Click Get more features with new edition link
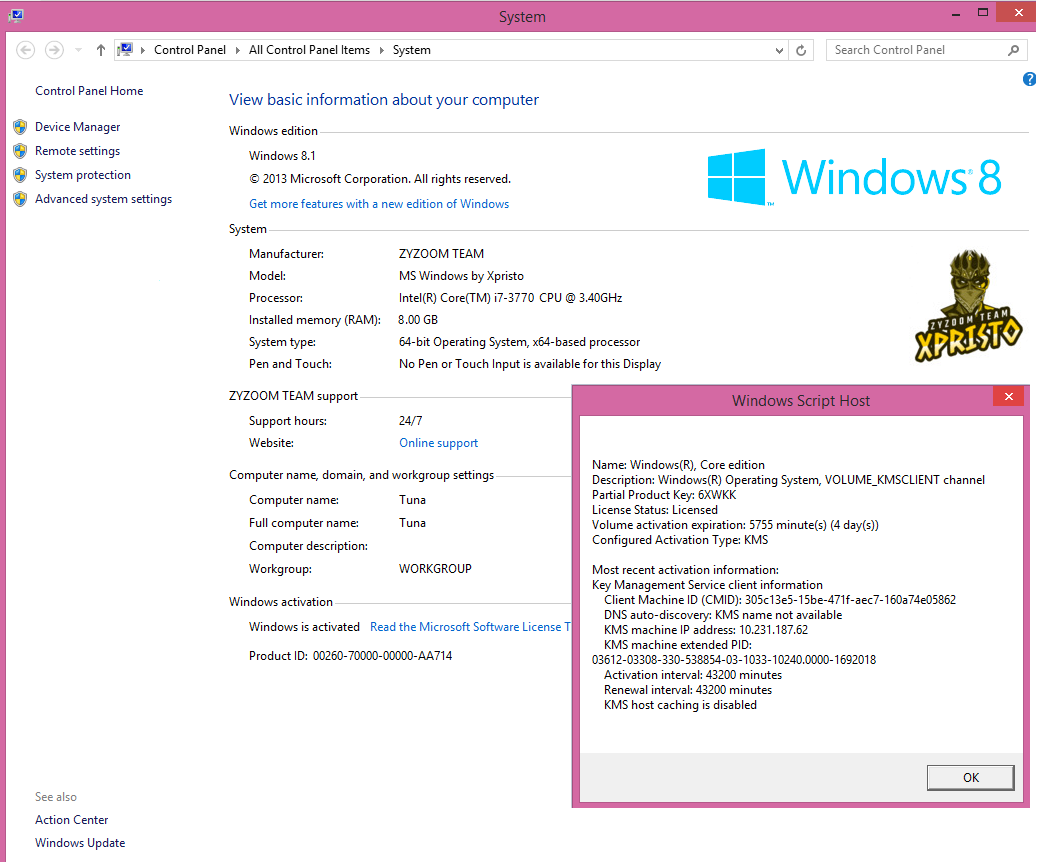Screen dimensions: 1038x862 point(379,204)
